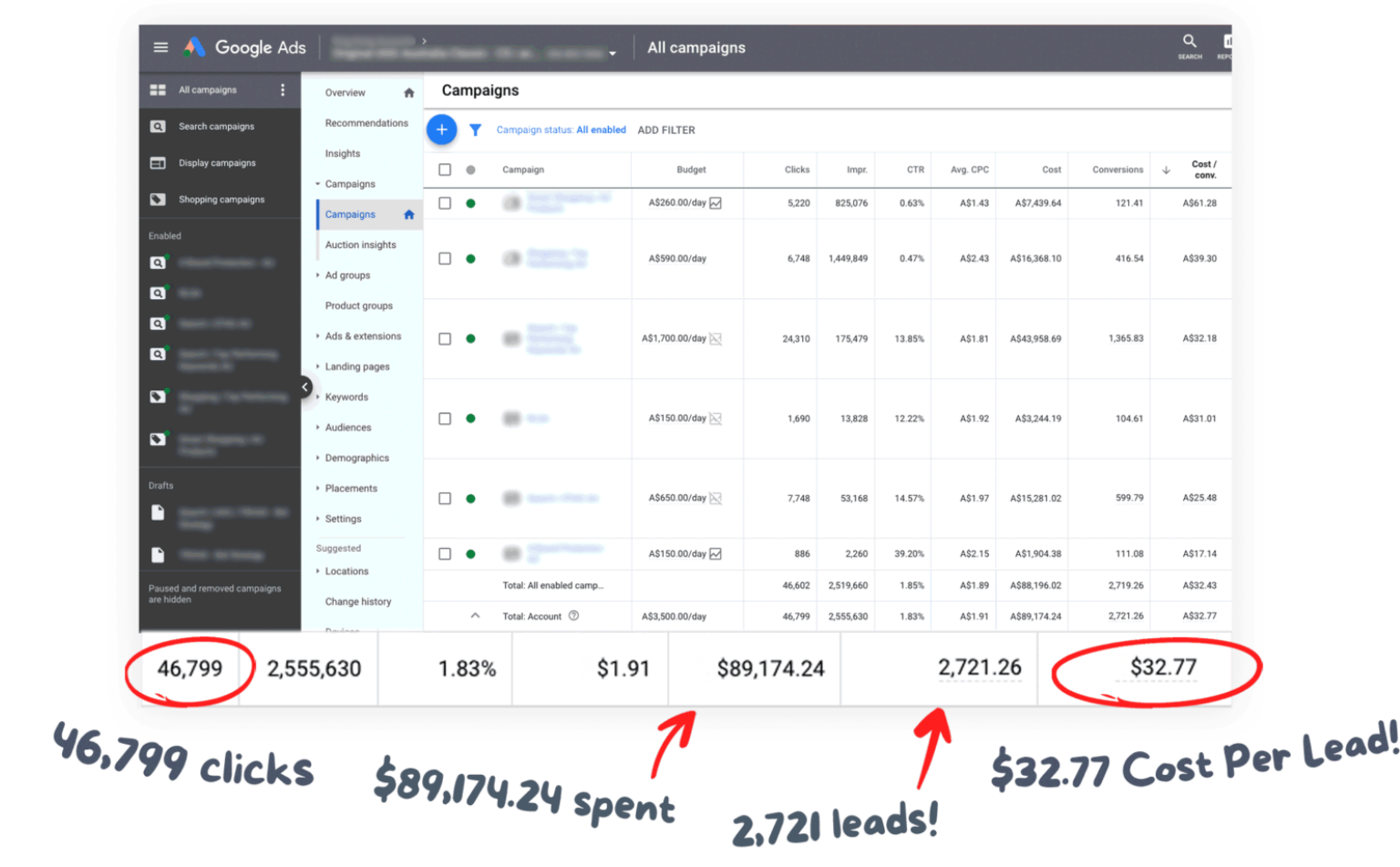Select the checkbox on the first campaign row
Image resolution: width=1400 pixels, height=867 pixels.
point(445,202)
